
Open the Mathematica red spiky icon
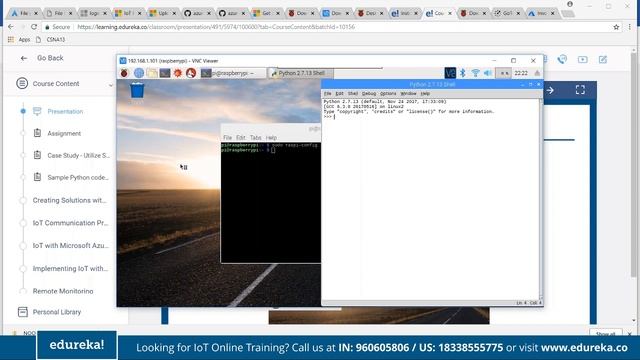coord(178,73)
